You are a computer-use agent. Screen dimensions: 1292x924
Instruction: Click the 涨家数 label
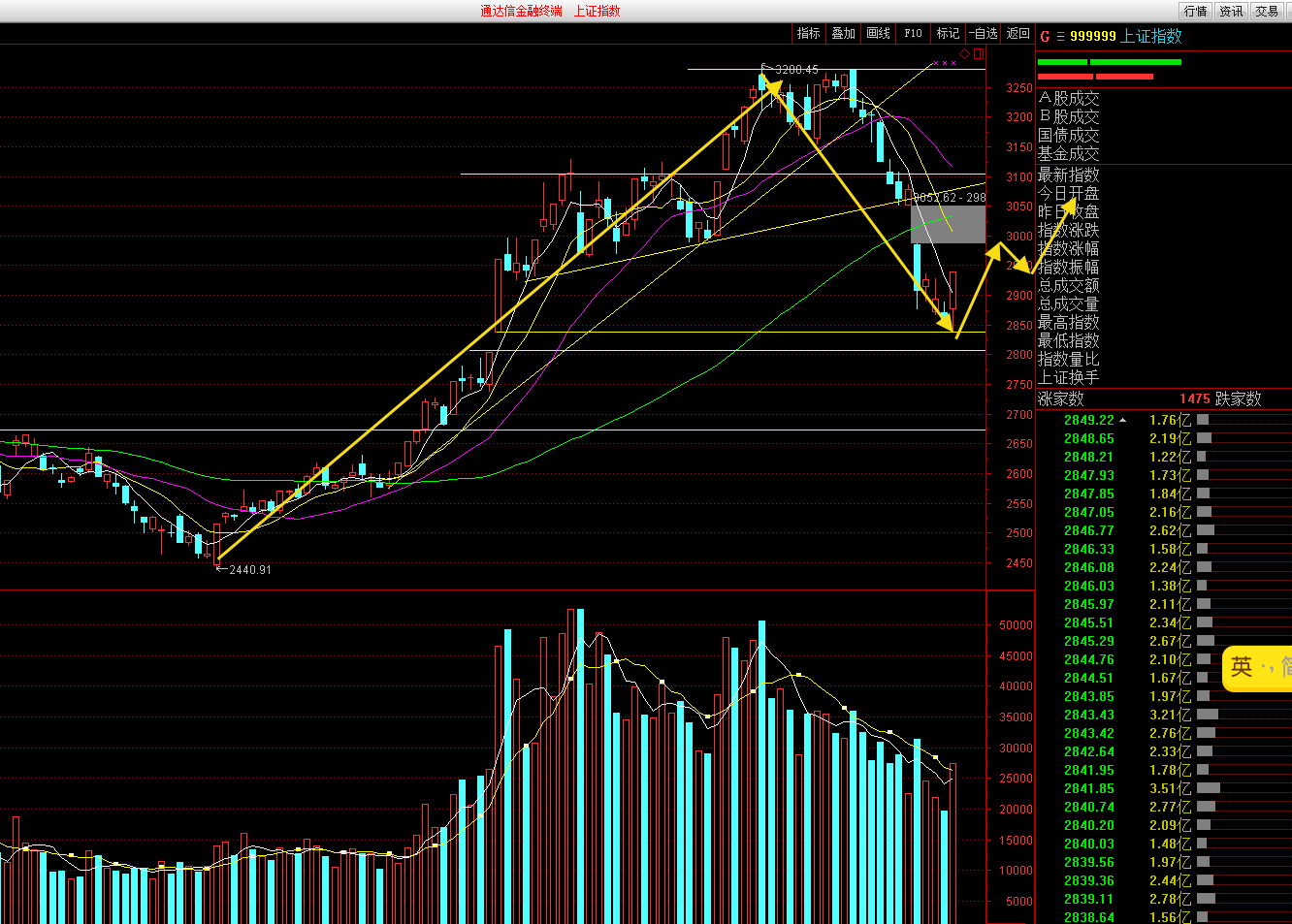(x=1061, y=398)
